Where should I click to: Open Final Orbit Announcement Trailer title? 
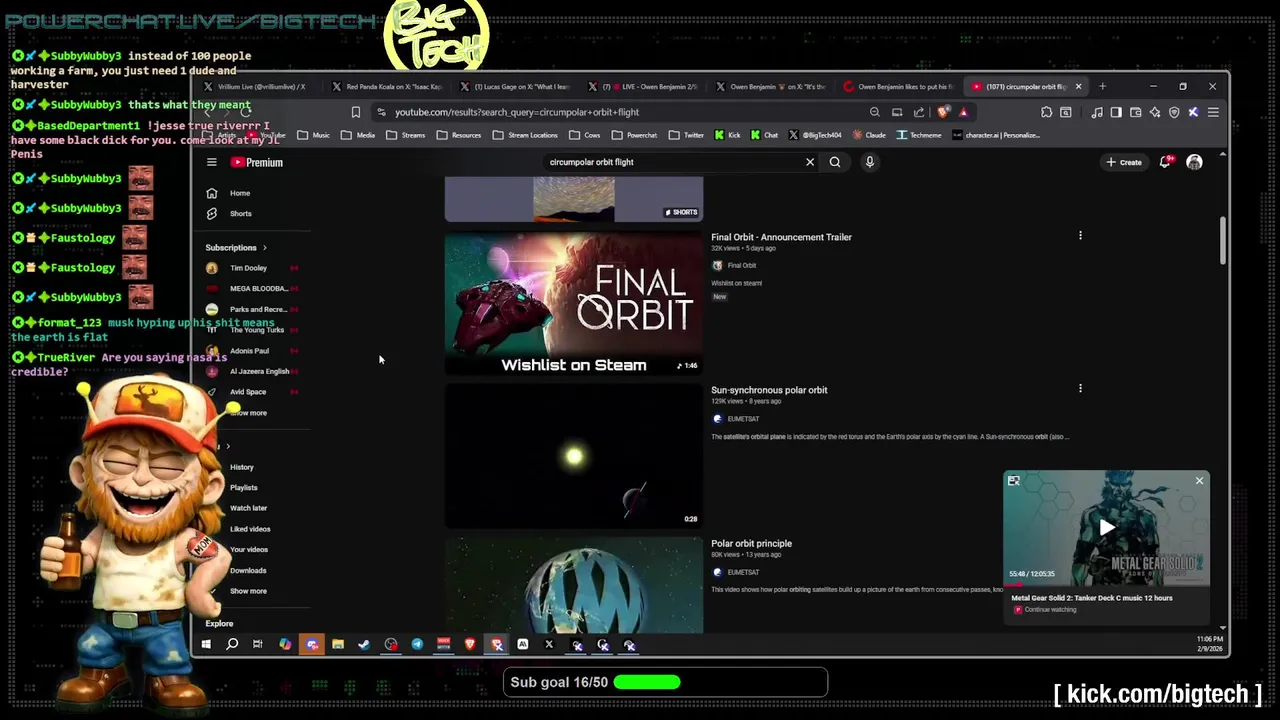pos(781,237)
